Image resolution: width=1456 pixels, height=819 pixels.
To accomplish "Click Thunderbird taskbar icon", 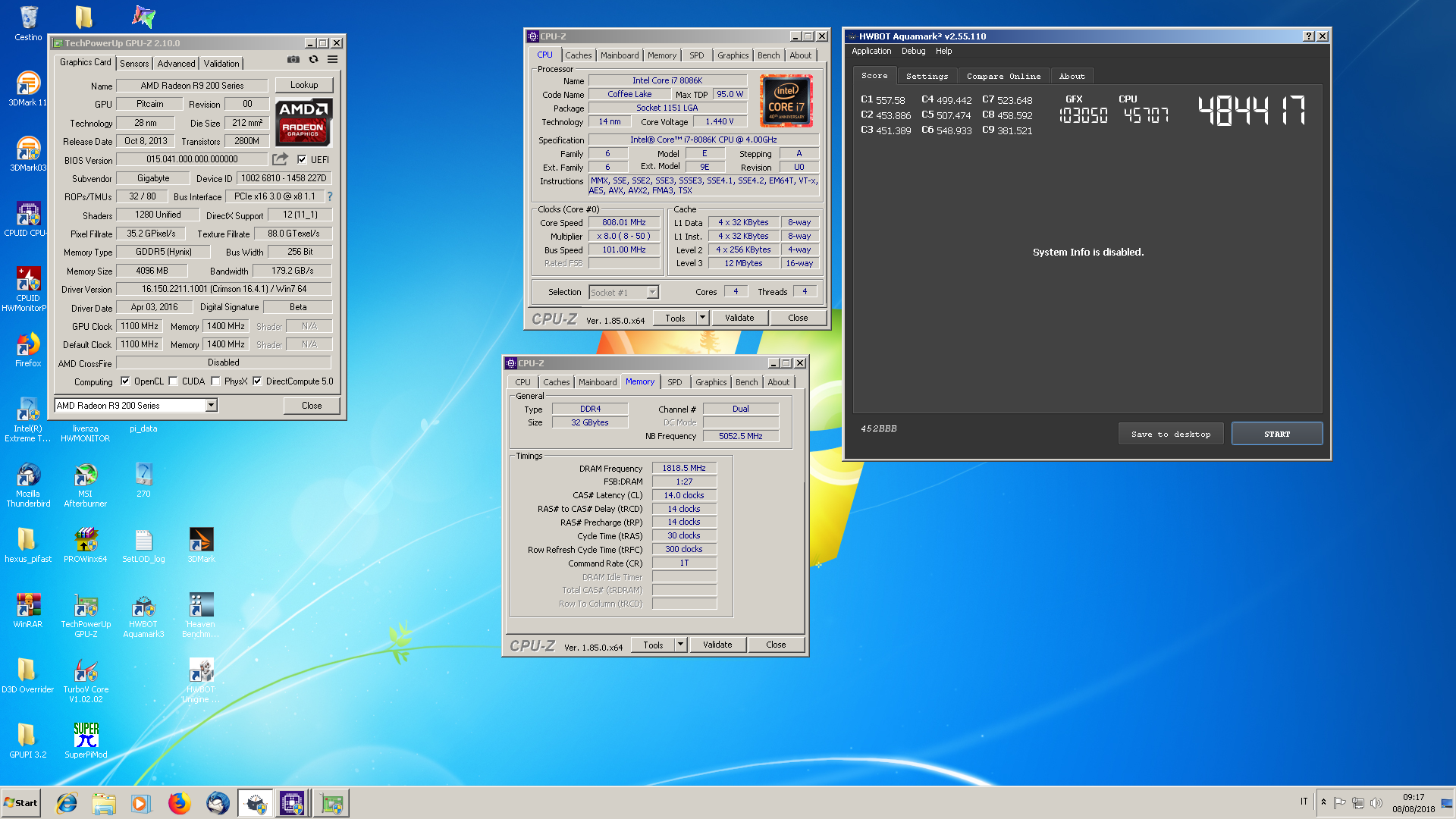I will [x=218, y=803].
